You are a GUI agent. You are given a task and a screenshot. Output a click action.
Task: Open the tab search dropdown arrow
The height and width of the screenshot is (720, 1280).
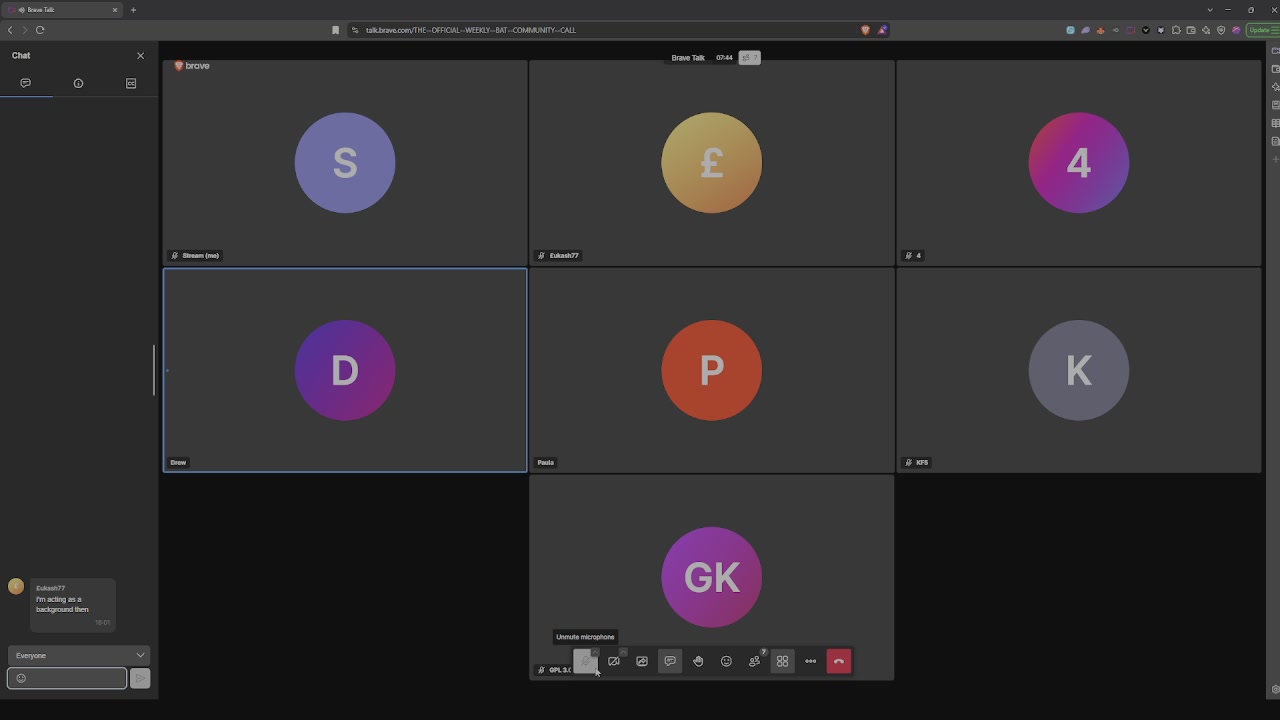[1210, 10]
